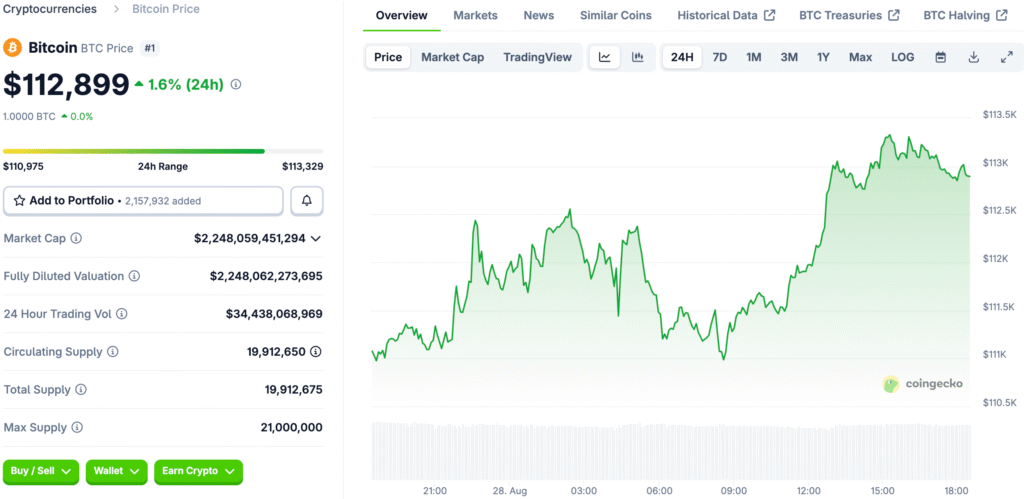
Task: Click the info icon next to 24 Hour Trading Vol
Action: click(x=121, y=314)
